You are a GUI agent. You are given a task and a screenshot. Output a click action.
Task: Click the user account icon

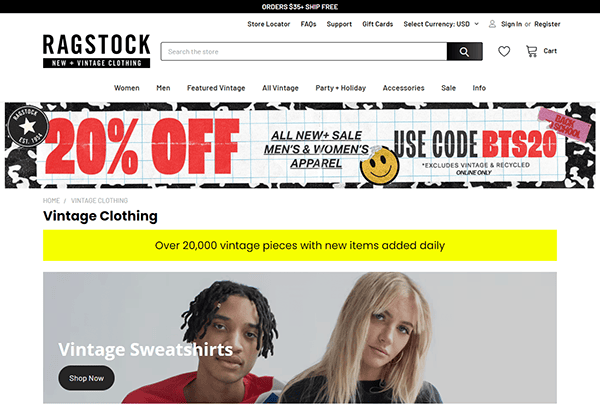(x=492, y=24)
